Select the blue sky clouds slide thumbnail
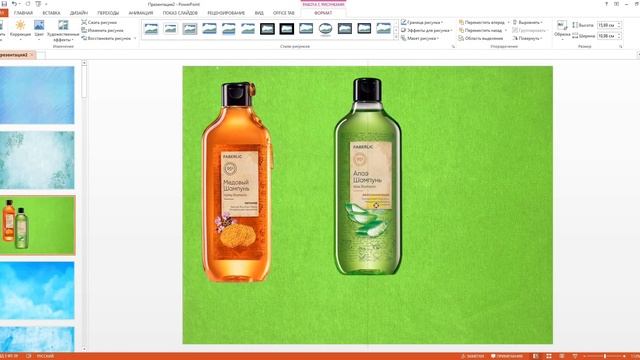 click(x=37, y=291)
